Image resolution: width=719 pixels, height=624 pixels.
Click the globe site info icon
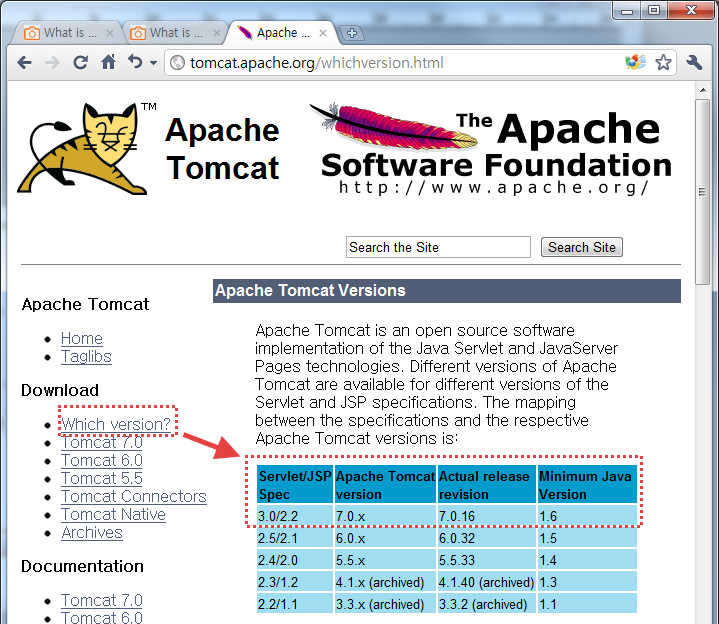[x=177, y=63]
